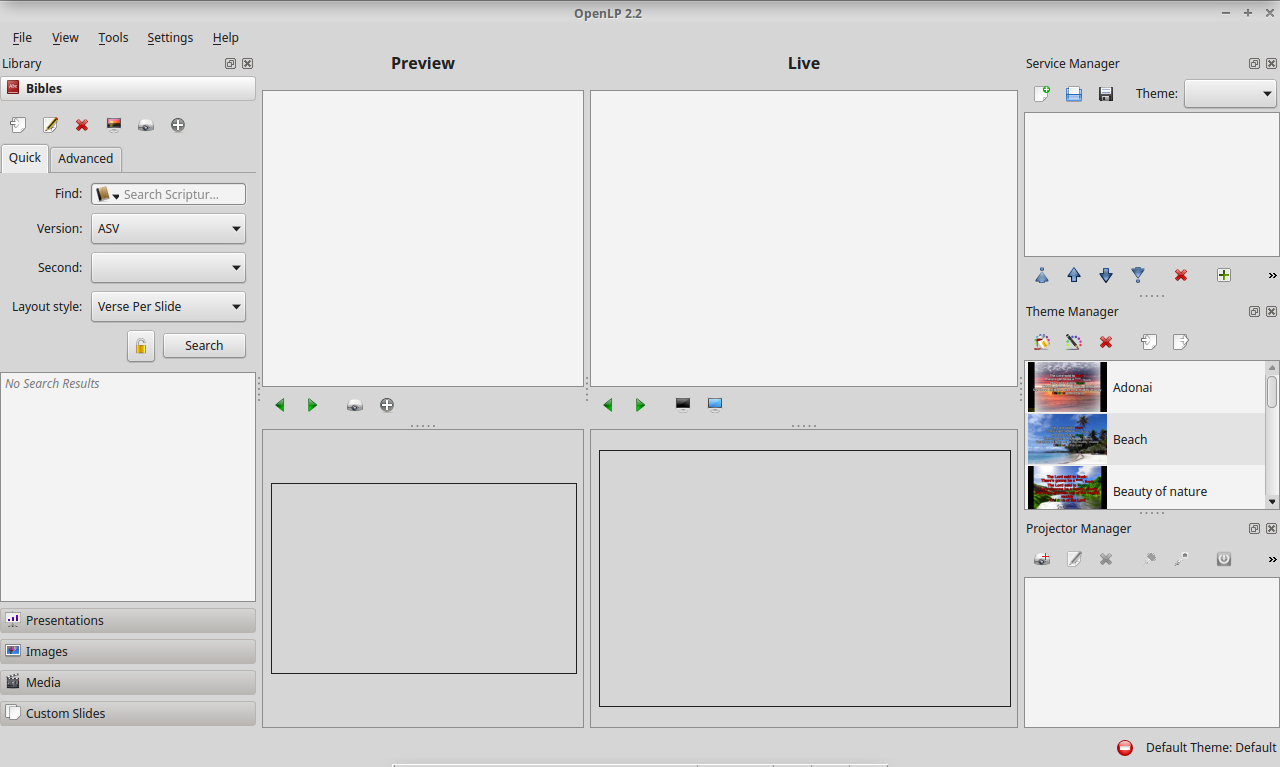The image size is (1280, 767).
Task: Open the search type dropdown in the Find field
Action: point(107,195)
